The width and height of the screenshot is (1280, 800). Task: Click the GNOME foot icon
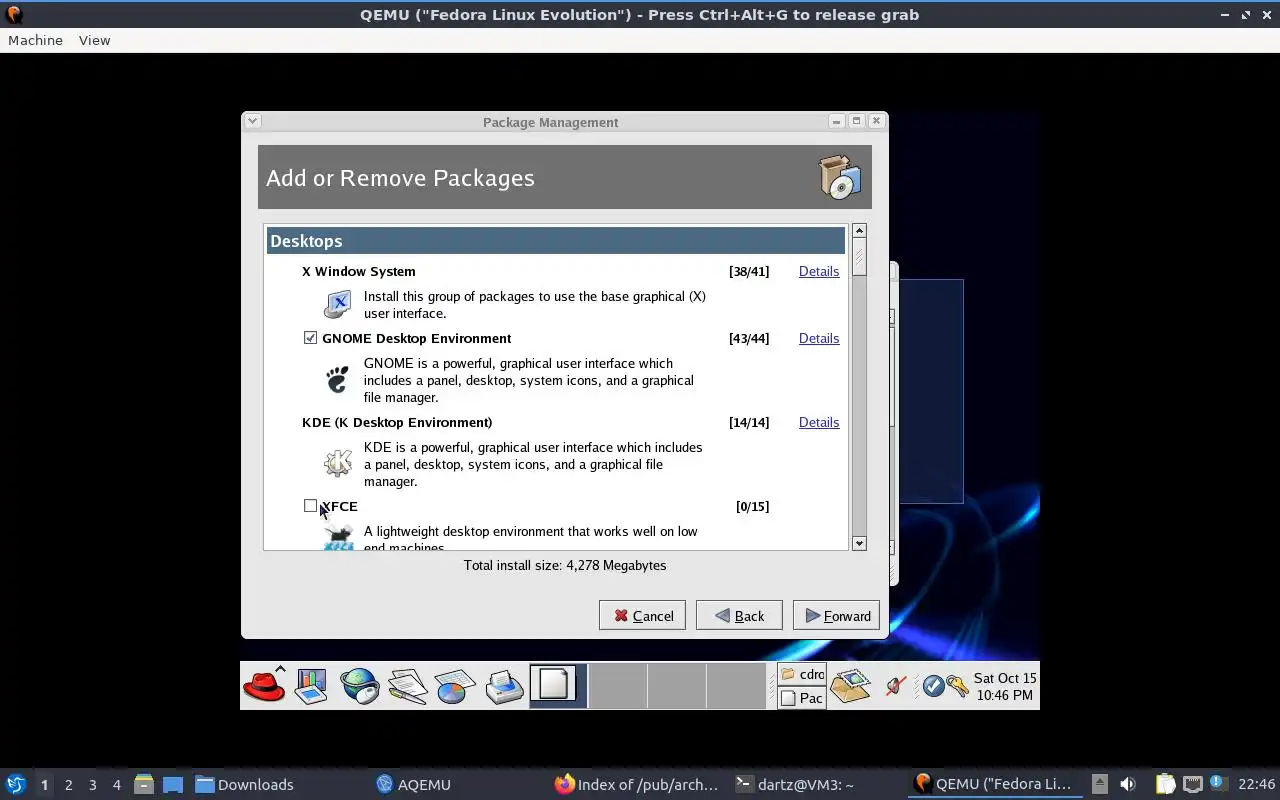point(338,379)
